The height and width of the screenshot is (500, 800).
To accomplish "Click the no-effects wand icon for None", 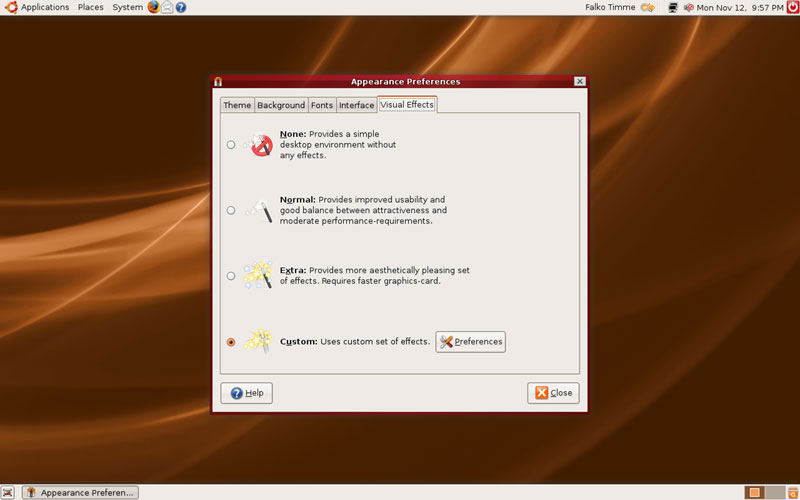I will (260, 145).
